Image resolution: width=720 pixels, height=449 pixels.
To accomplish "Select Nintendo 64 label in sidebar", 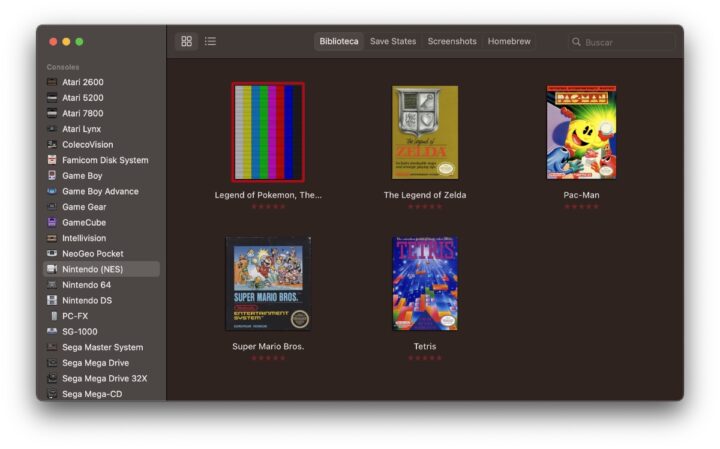I will (86, 285).
